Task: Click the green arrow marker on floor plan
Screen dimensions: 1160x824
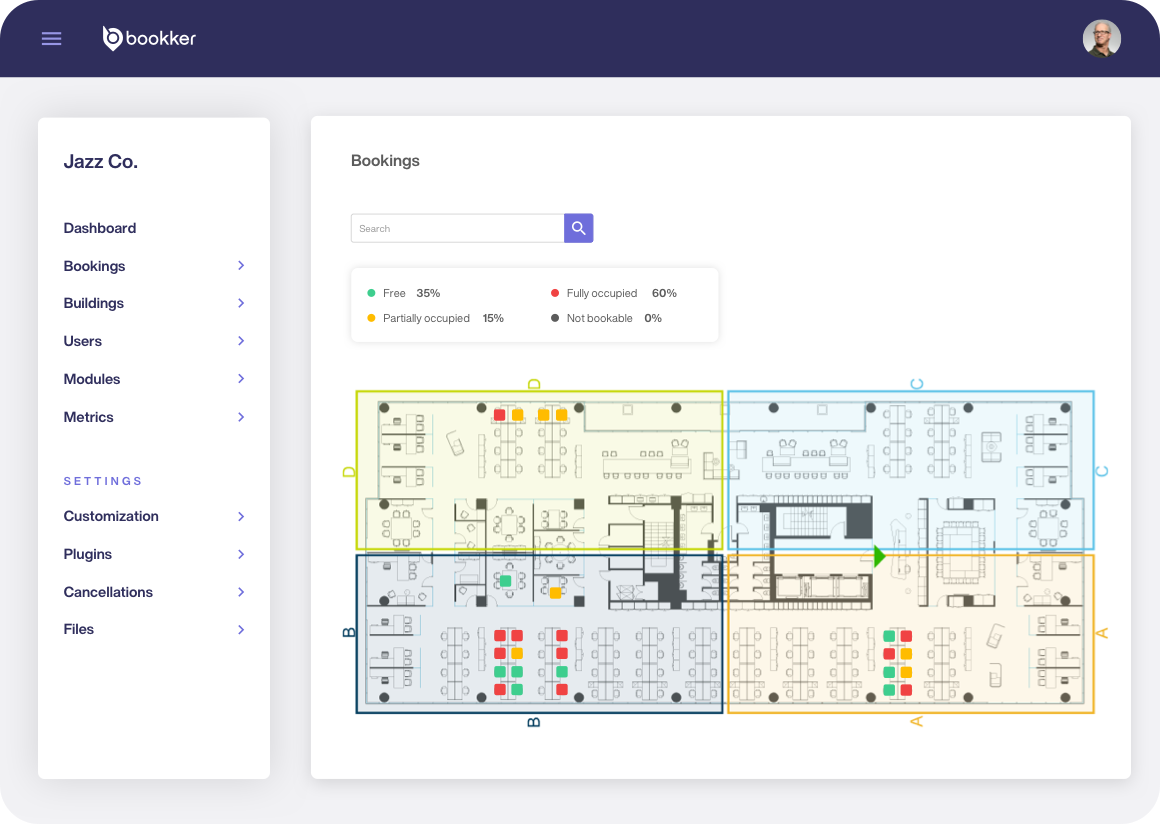Action: tap(879, 556)
